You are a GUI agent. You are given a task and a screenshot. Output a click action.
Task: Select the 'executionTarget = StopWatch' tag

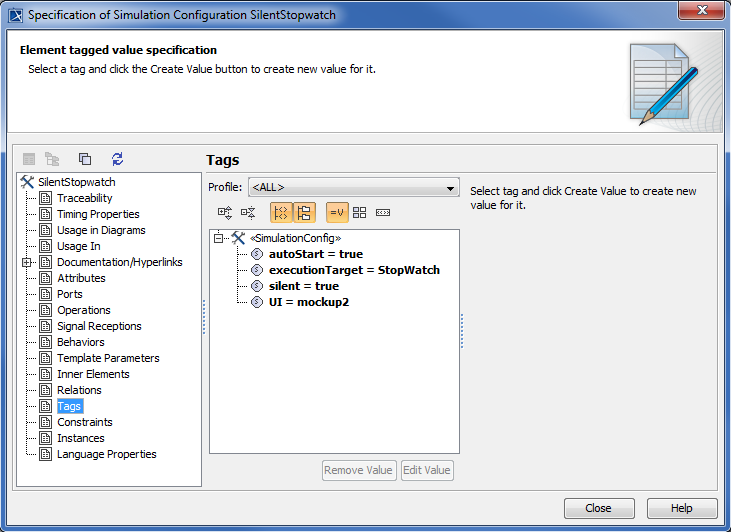pos(354,270)
